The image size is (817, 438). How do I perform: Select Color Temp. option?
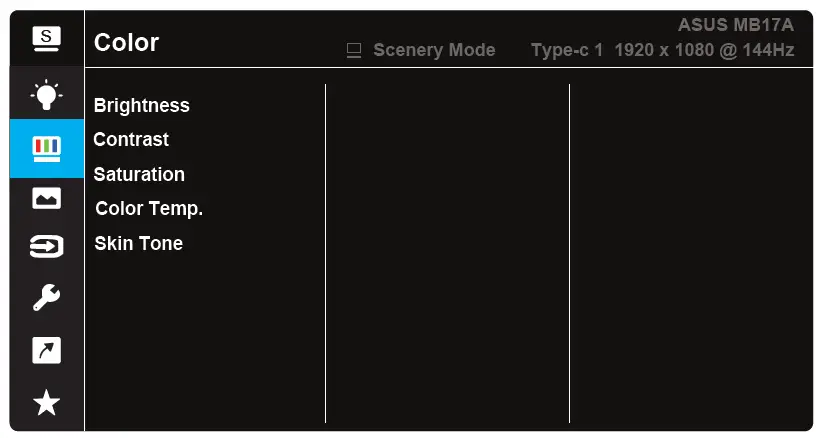coord(149,209)
